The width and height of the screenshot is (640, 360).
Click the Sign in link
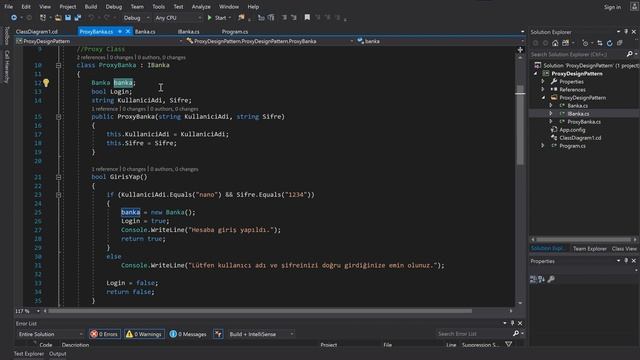coord(612,7)
